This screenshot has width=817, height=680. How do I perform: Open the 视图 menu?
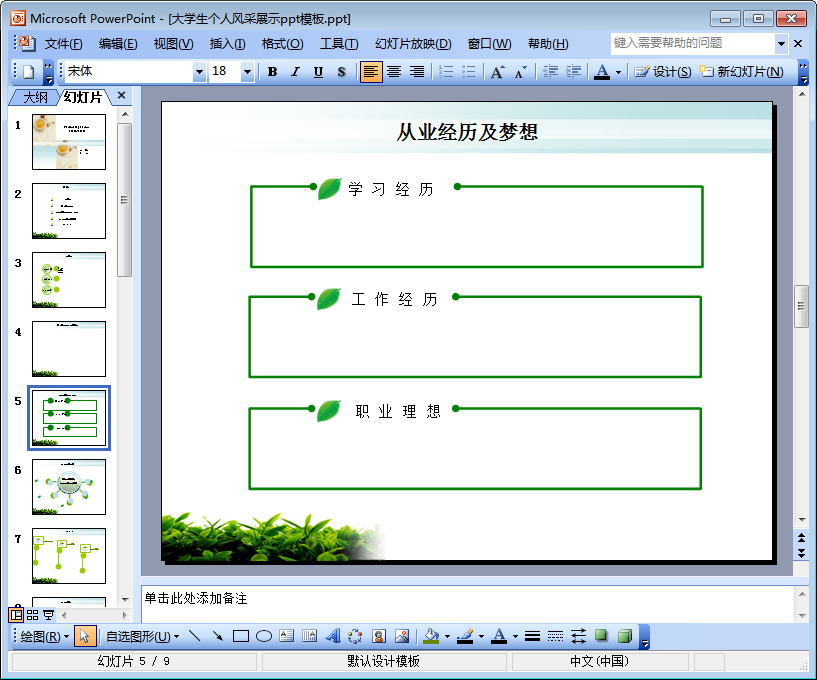pos(174,44)
